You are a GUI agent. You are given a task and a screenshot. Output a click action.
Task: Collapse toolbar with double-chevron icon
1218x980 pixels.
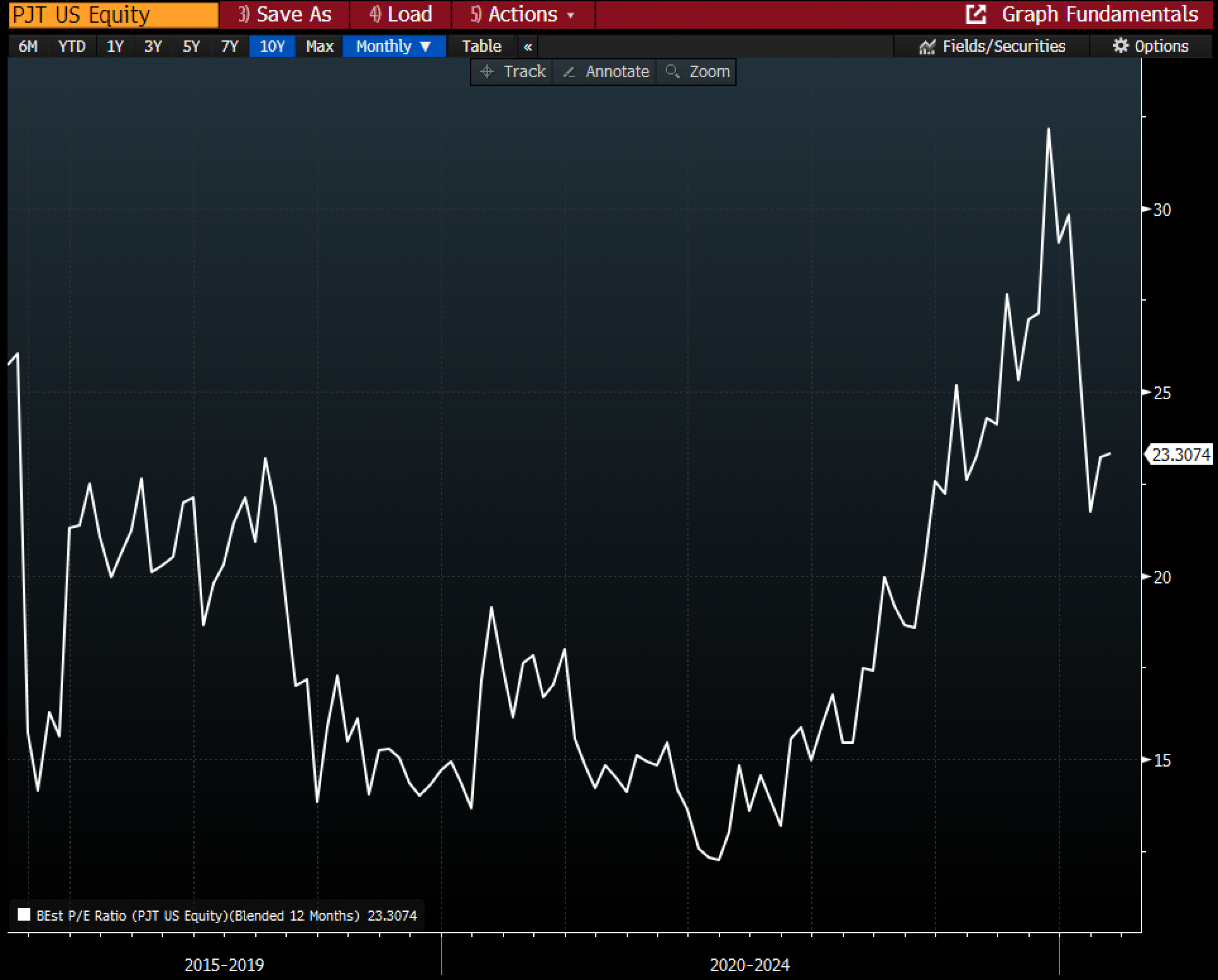pyautogui.click(x=528, y=47)
